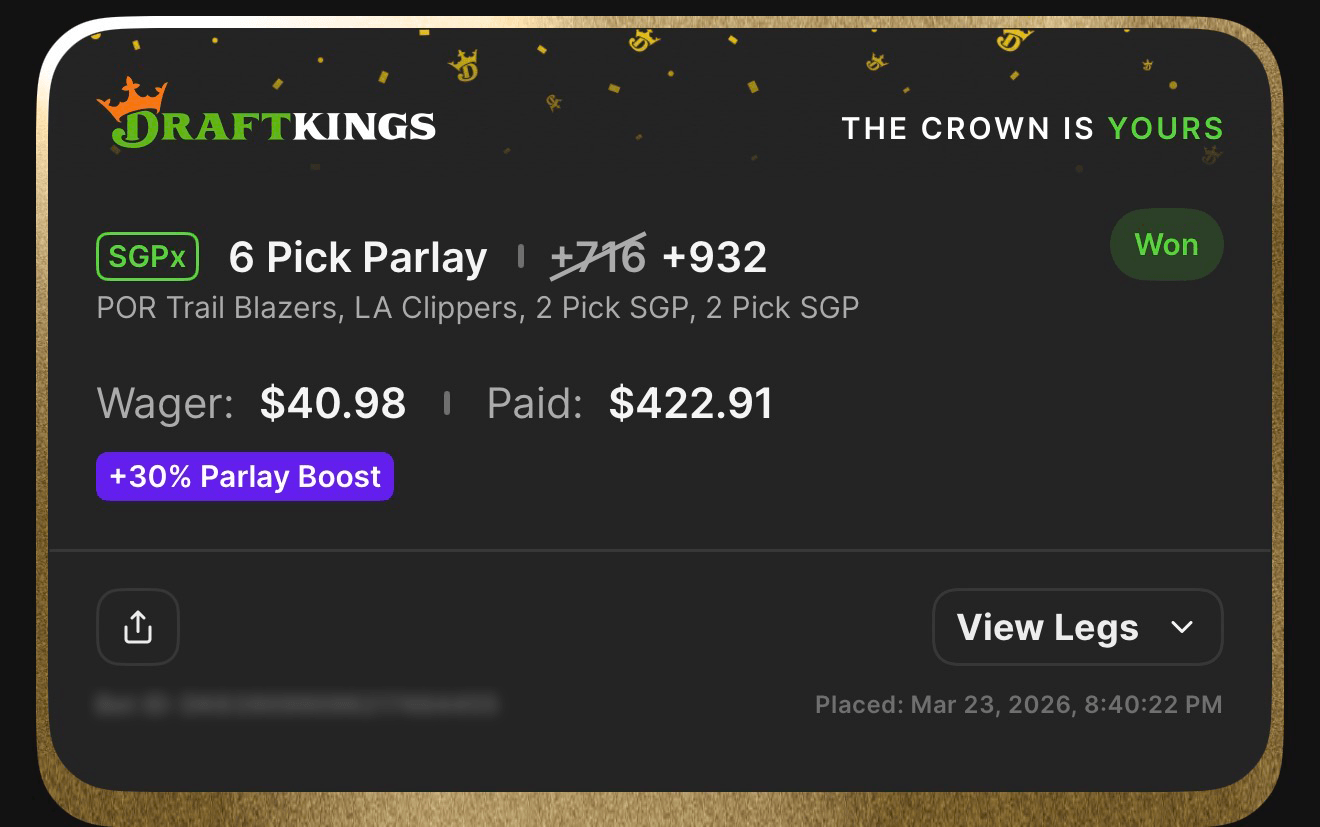Select the 6 Pick Parlay title
The image size is (1320, 827).
(x=357, y=257)
